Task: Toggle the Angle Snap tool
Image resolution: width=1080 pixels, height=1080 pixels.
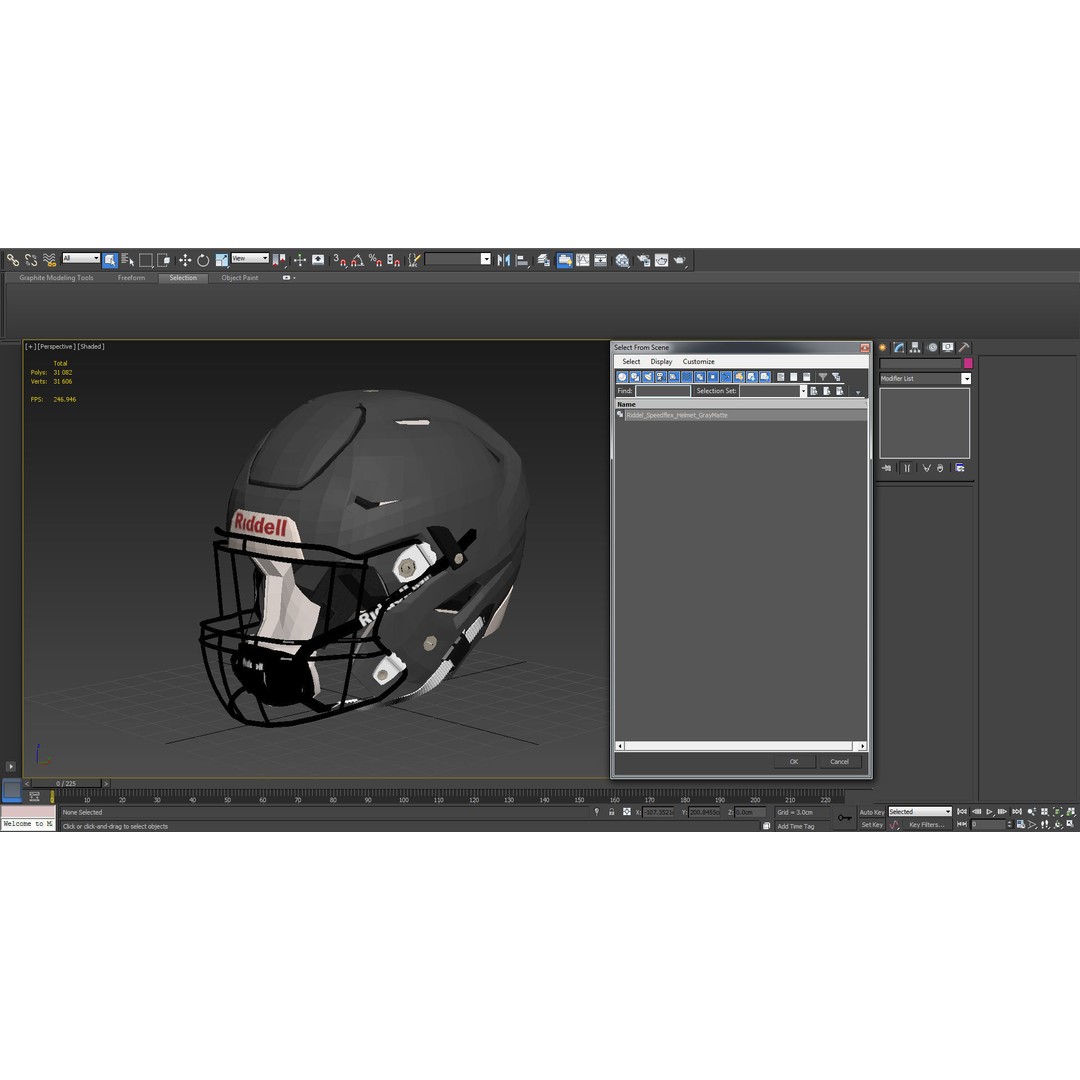Action: tap(357, 260)
